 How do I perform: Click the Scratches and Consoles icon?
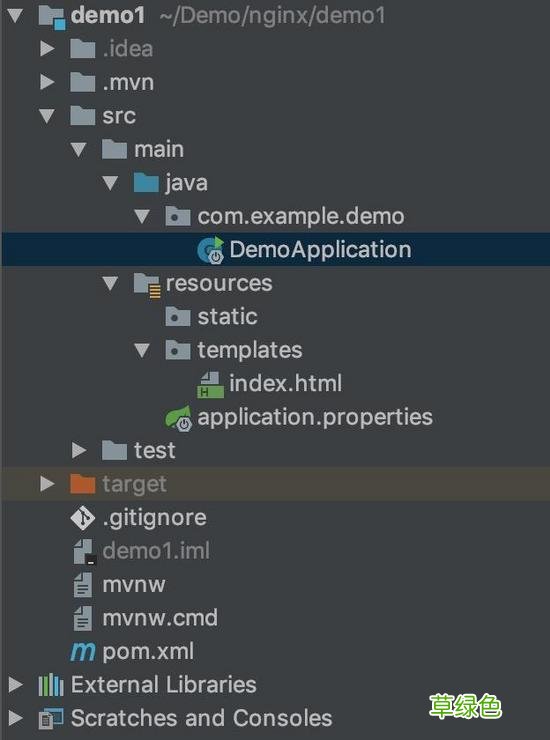coord(51,718)
